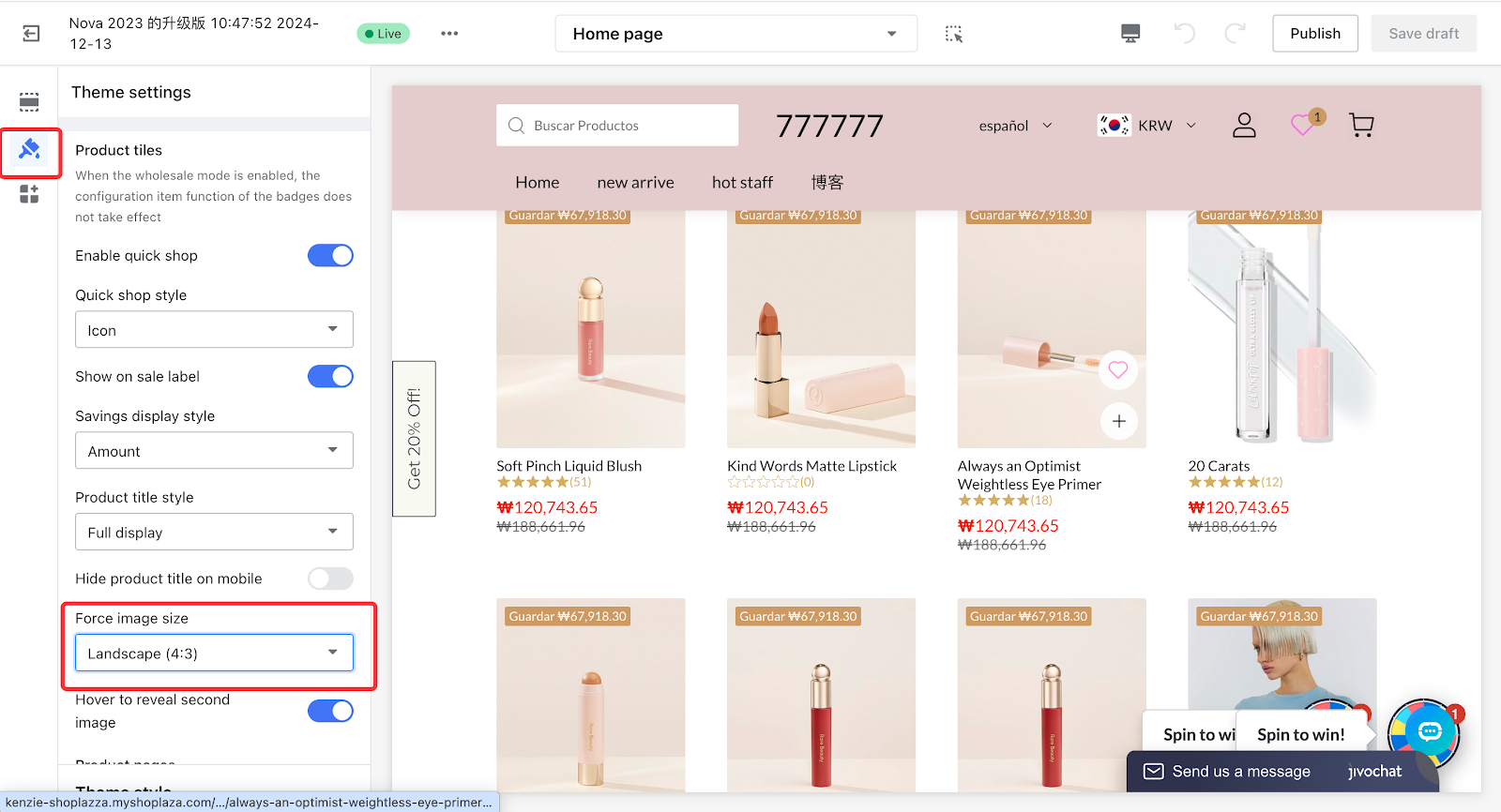Click the Buscar Productos search field
Image resolution: width=1501 pixels, height=812 pixels.
point(617,126)
